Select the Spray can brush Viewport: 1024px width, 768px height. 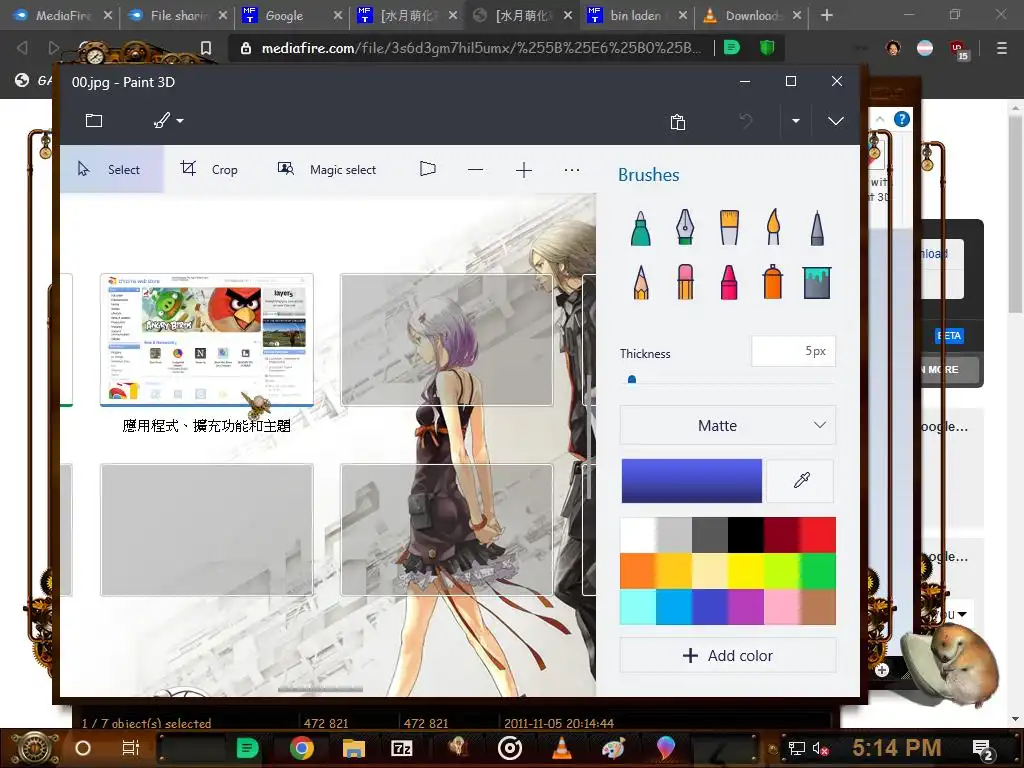point(773,282)
